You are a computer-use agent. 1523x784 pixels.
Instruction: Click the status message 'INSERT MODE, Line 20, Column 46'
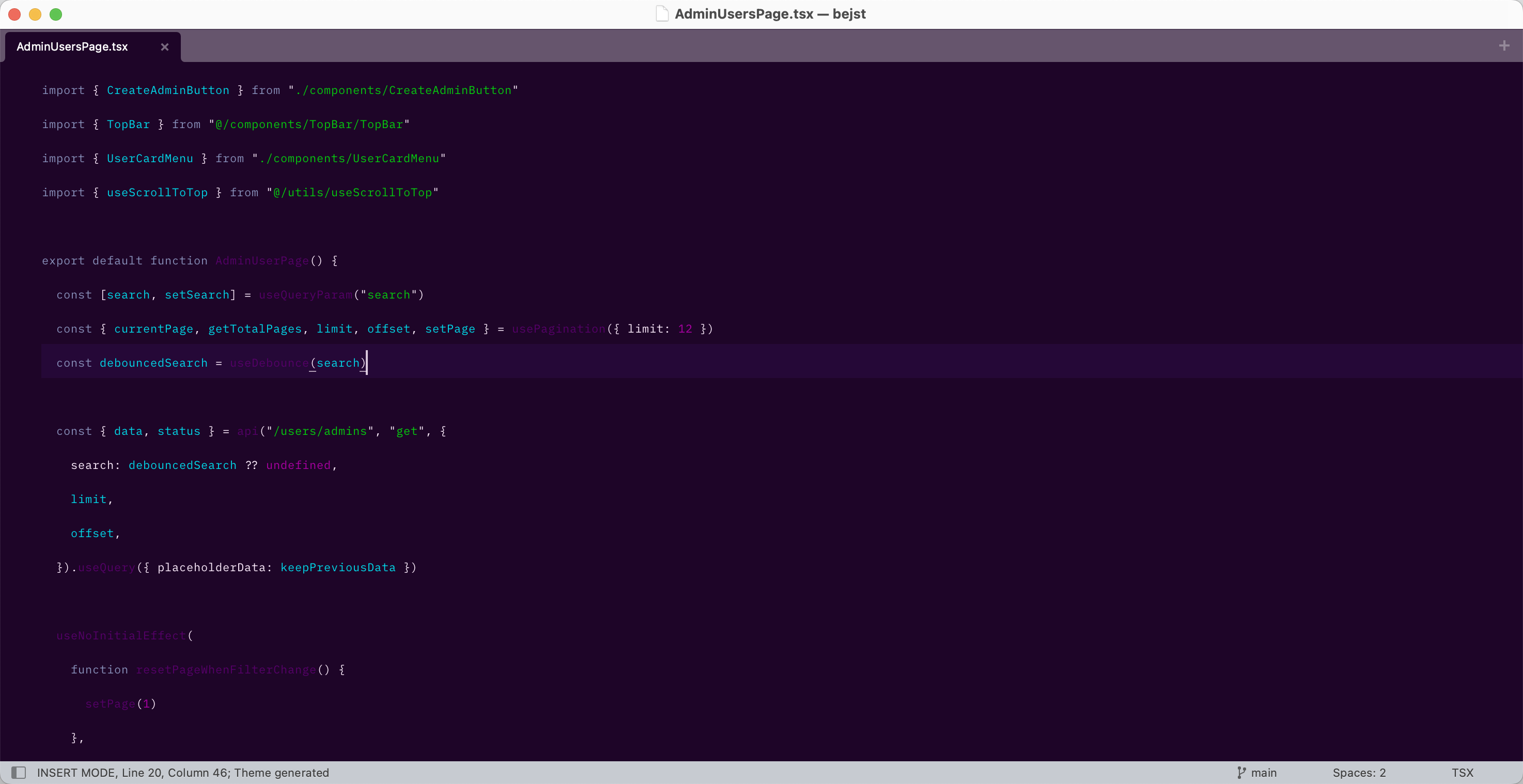tap(133, 772)
